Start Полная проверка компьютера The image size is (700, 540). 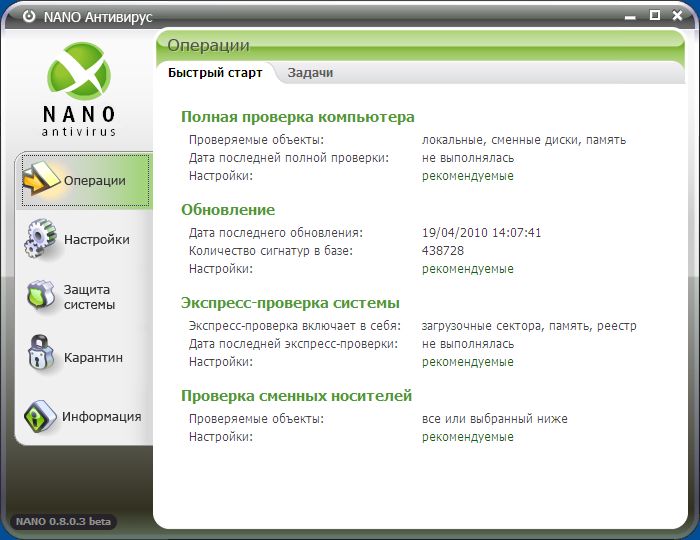(x=298, y=117)
